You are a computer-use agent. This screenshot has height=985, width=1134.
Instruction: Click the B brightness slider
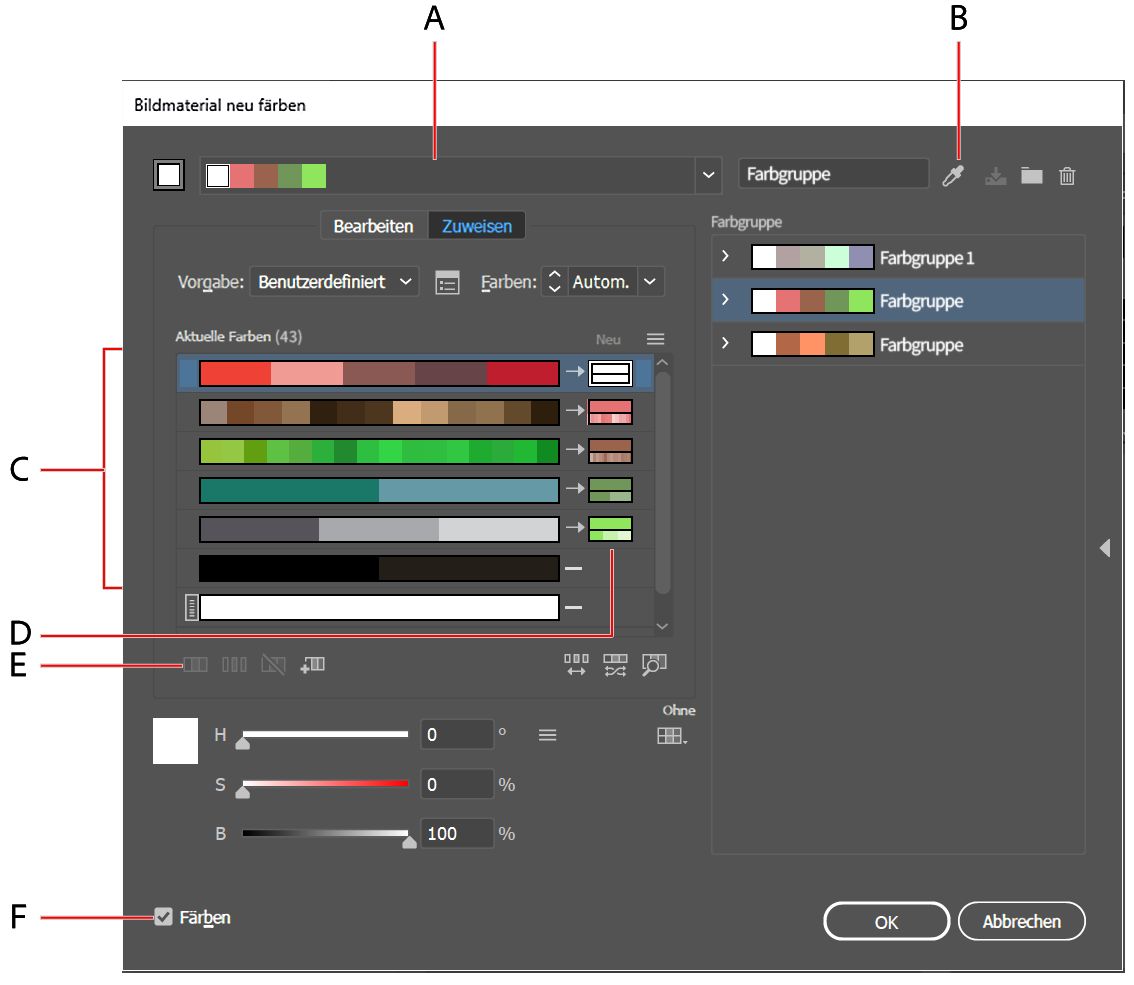325,833
